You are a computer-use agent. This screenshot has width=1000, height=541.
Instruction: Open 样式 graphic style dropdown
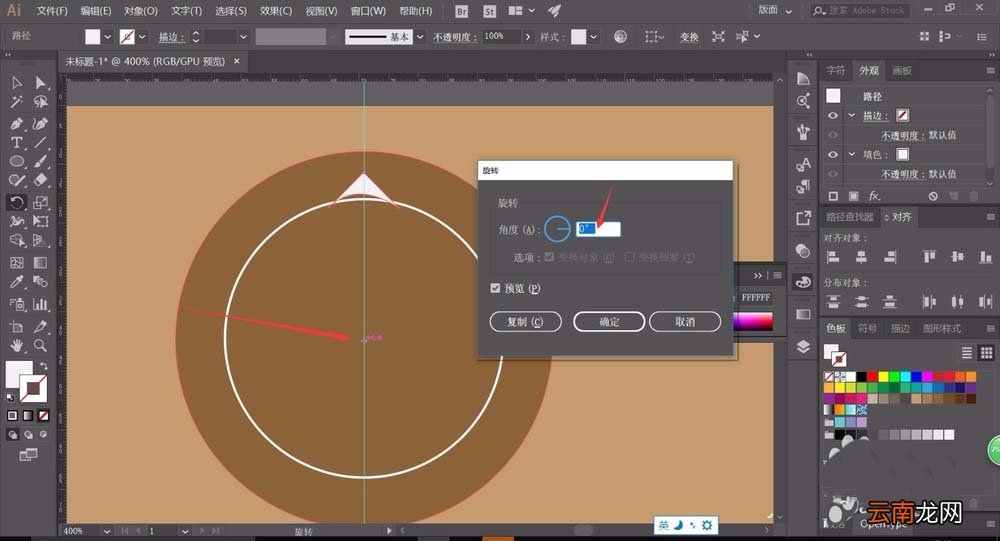[594, 37]
